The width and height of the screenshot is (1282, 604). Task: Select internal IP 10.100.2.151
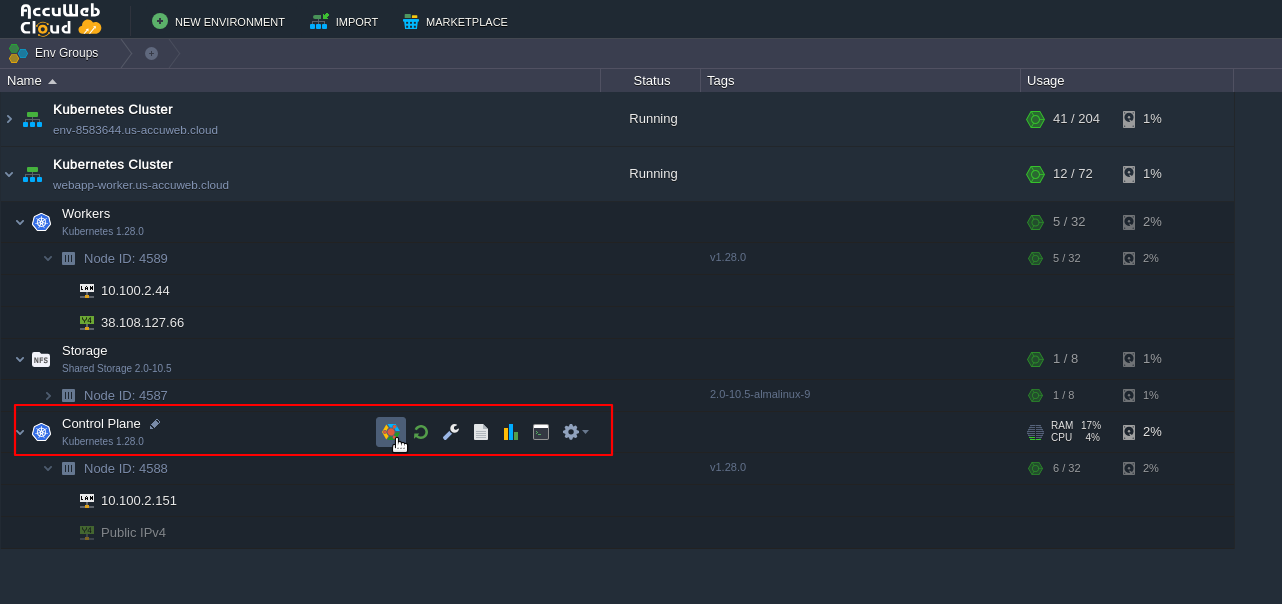click(x=139, y=501)
